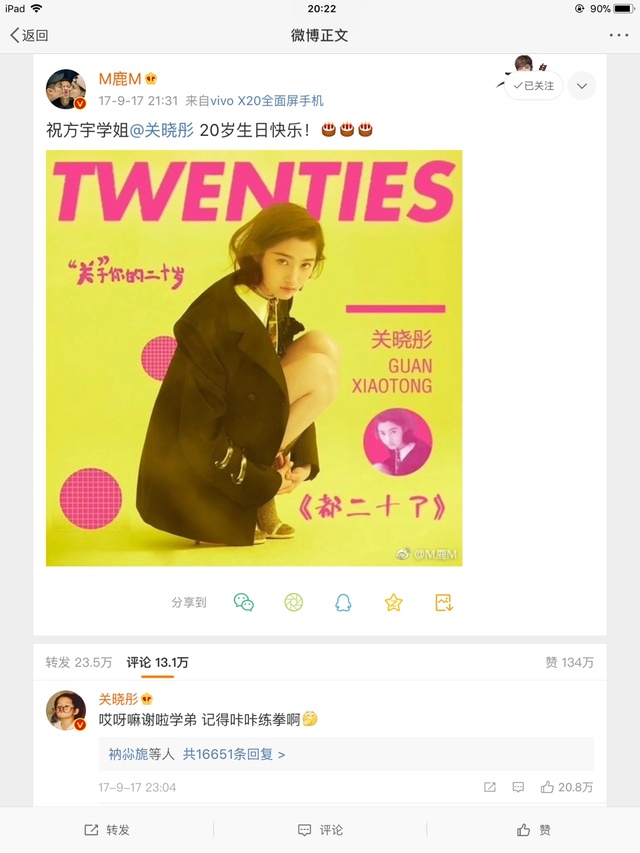Share to Qzone star icon
Image resolution: width=640 pixels, height=853 pixels.
click(393, 602)
